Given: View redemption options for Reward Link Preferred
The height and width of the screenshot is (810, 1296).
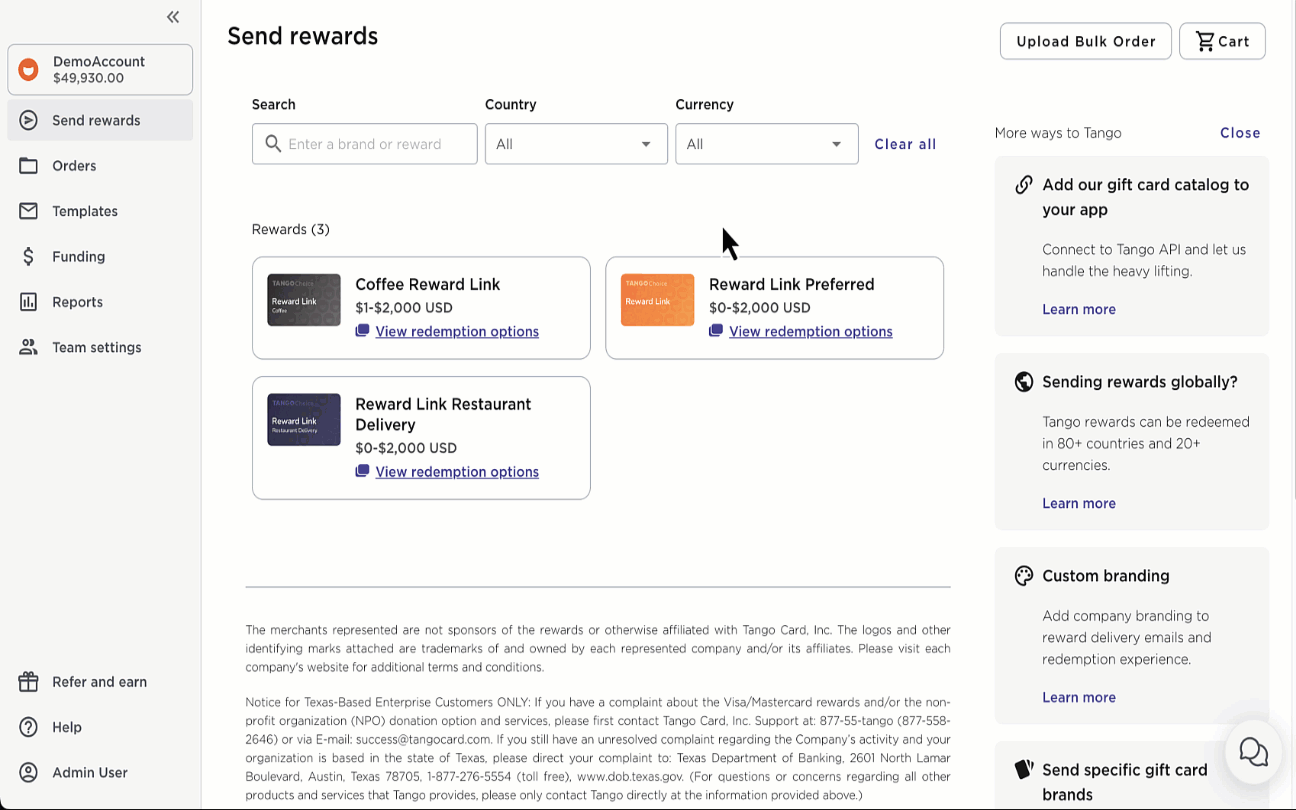Looking at the screenshot, I should [811, 331].
